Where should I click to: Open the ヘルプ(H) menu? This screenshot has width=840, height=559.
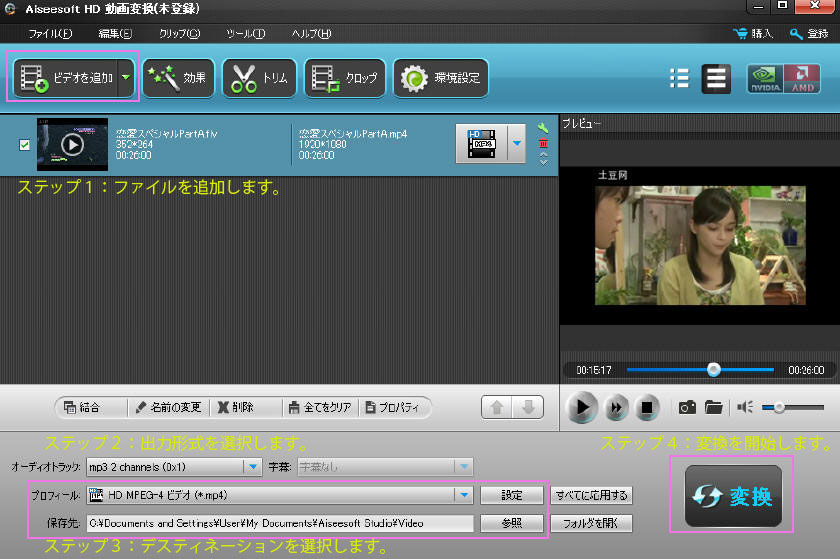(311, 34)
